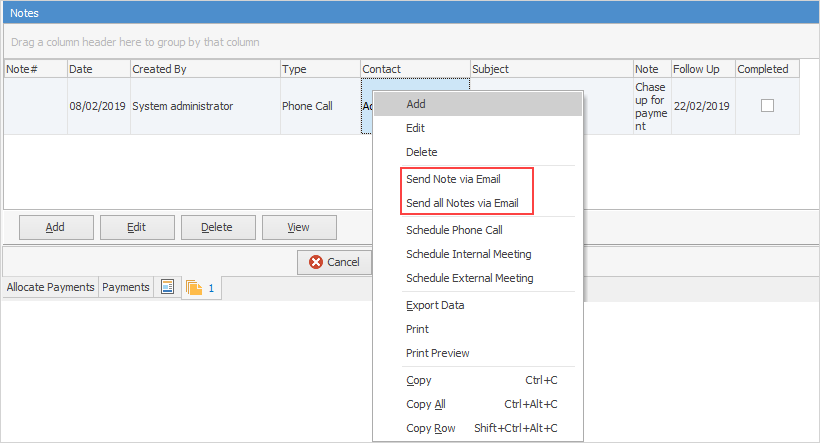Screen dimensions: 820x443
Task: Choose Print from the context menu
Action: tap(478, 330)
